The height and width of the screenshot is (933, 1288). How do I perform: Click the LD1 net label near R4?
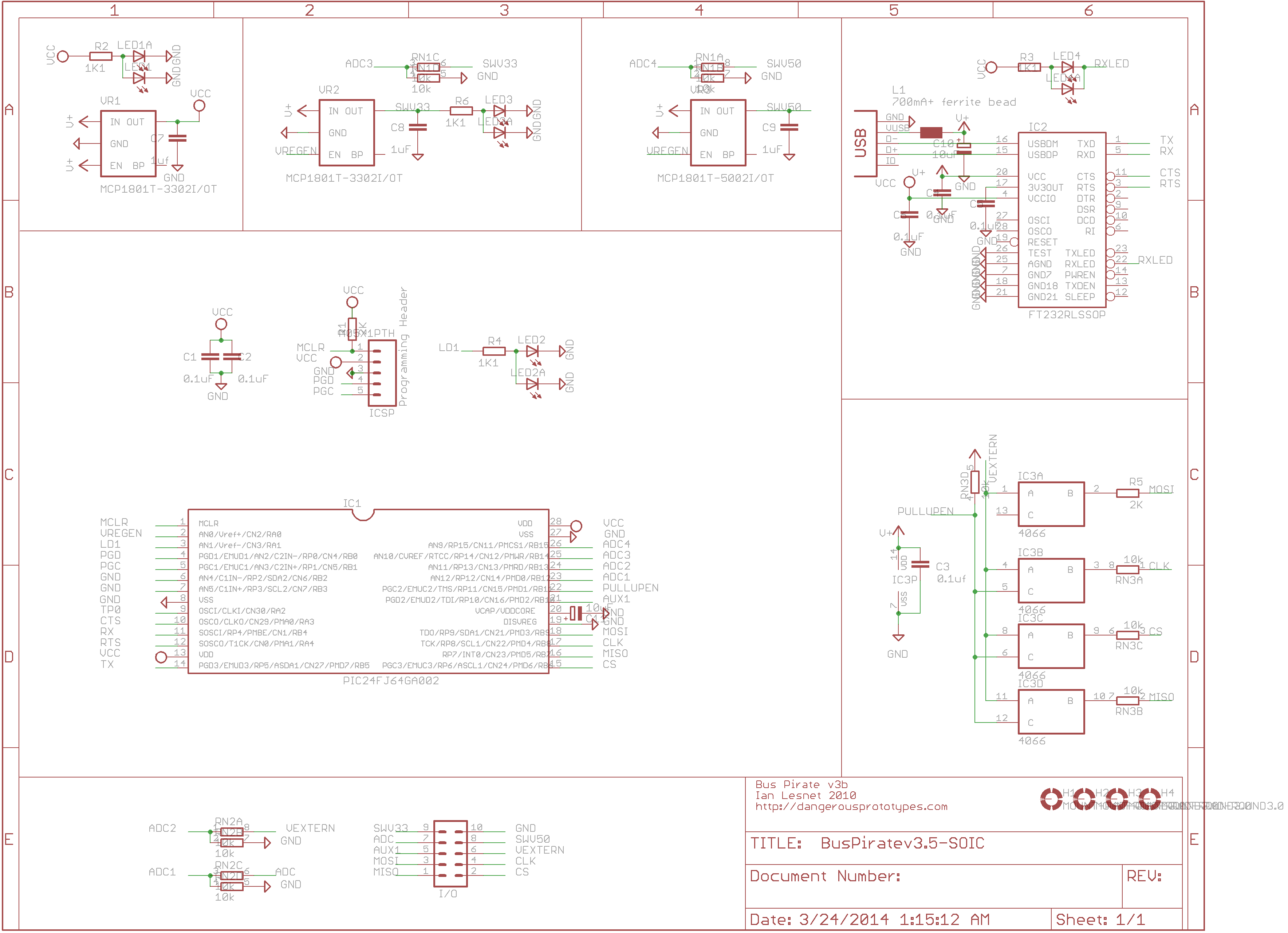(449, 347)
